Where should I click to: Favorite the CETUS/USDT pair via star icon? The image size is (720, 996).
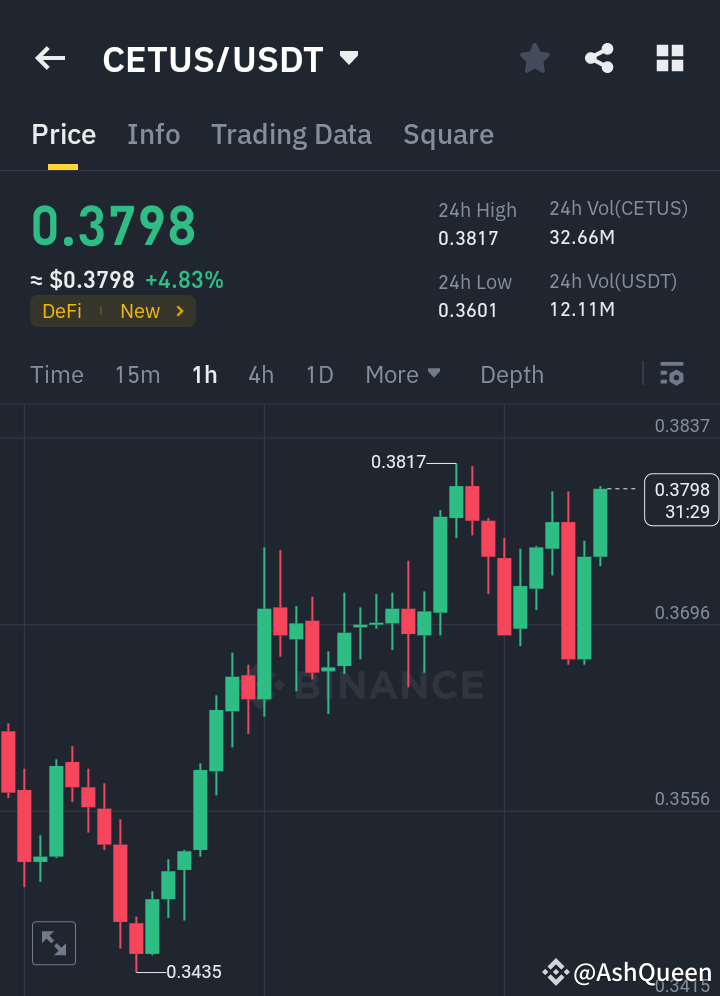click(534, 58)
